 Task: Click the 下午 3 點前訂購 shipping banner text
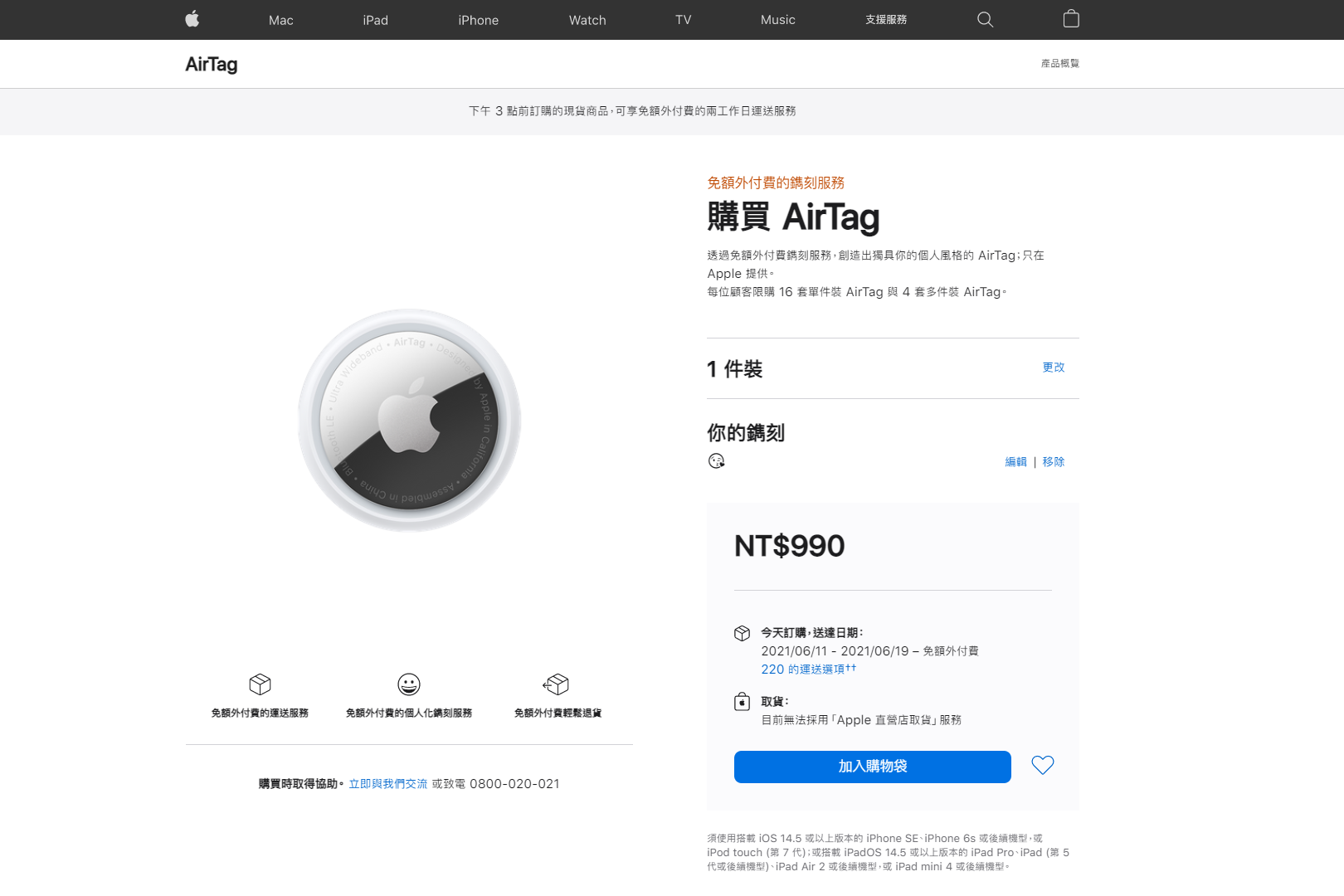632,111
